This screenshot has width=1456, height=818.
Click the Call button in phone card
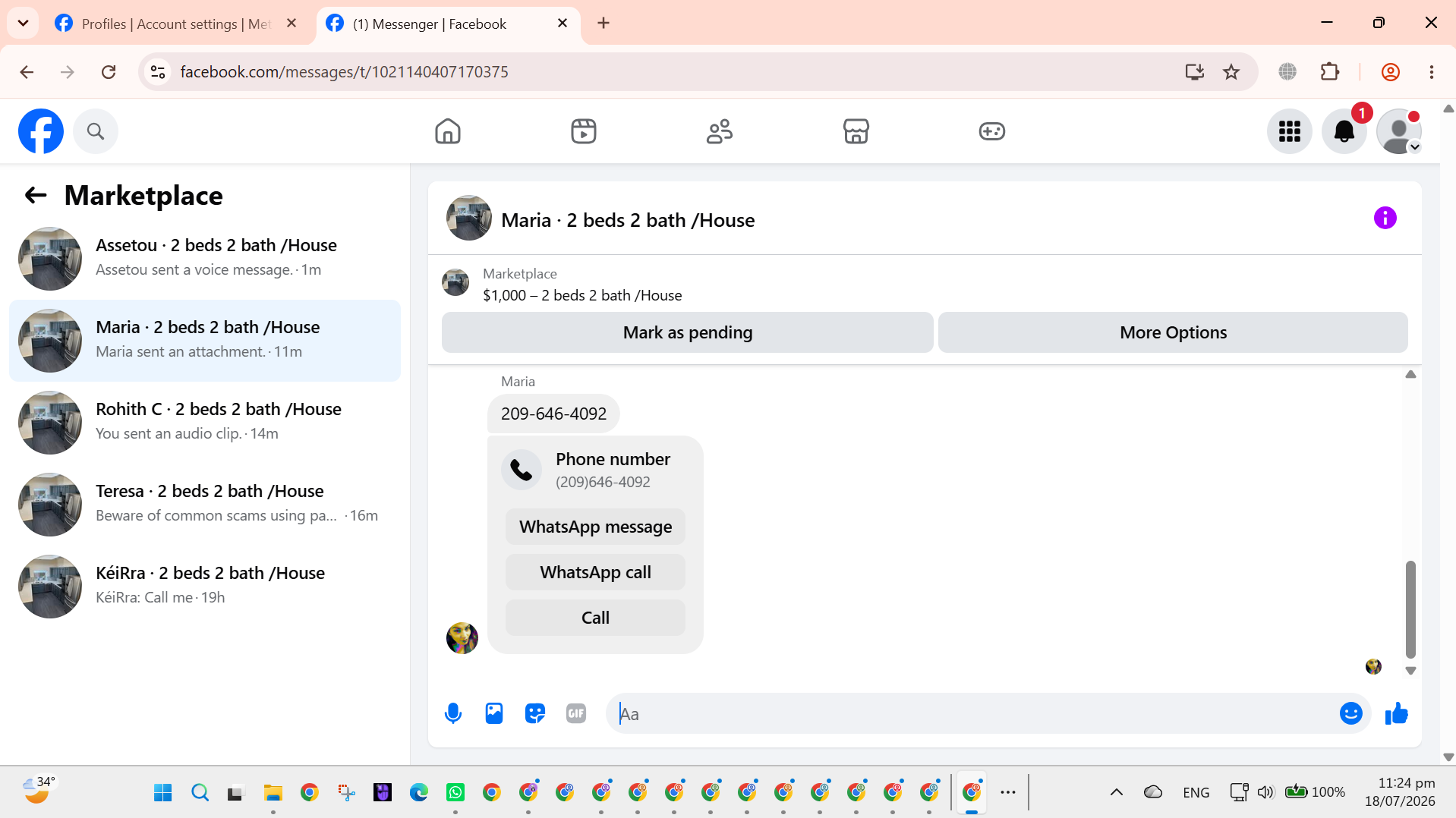pyautogui.click(x=595, y=618)
